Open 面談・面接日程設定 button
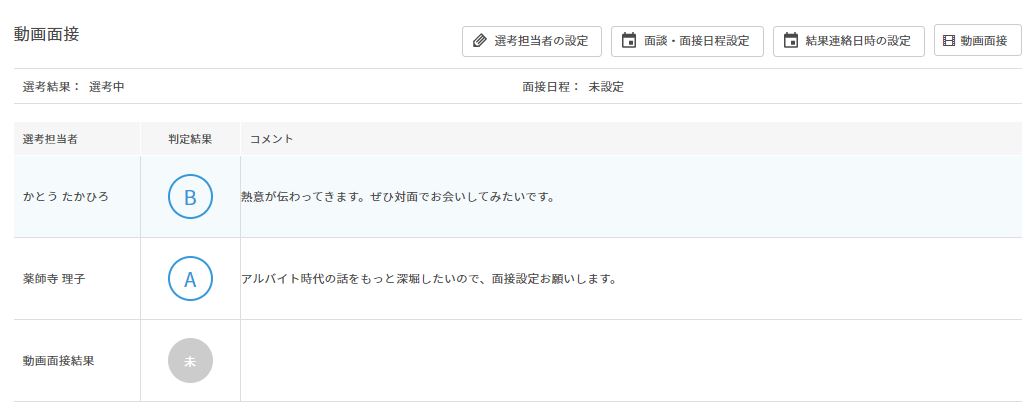 [687, 41]
